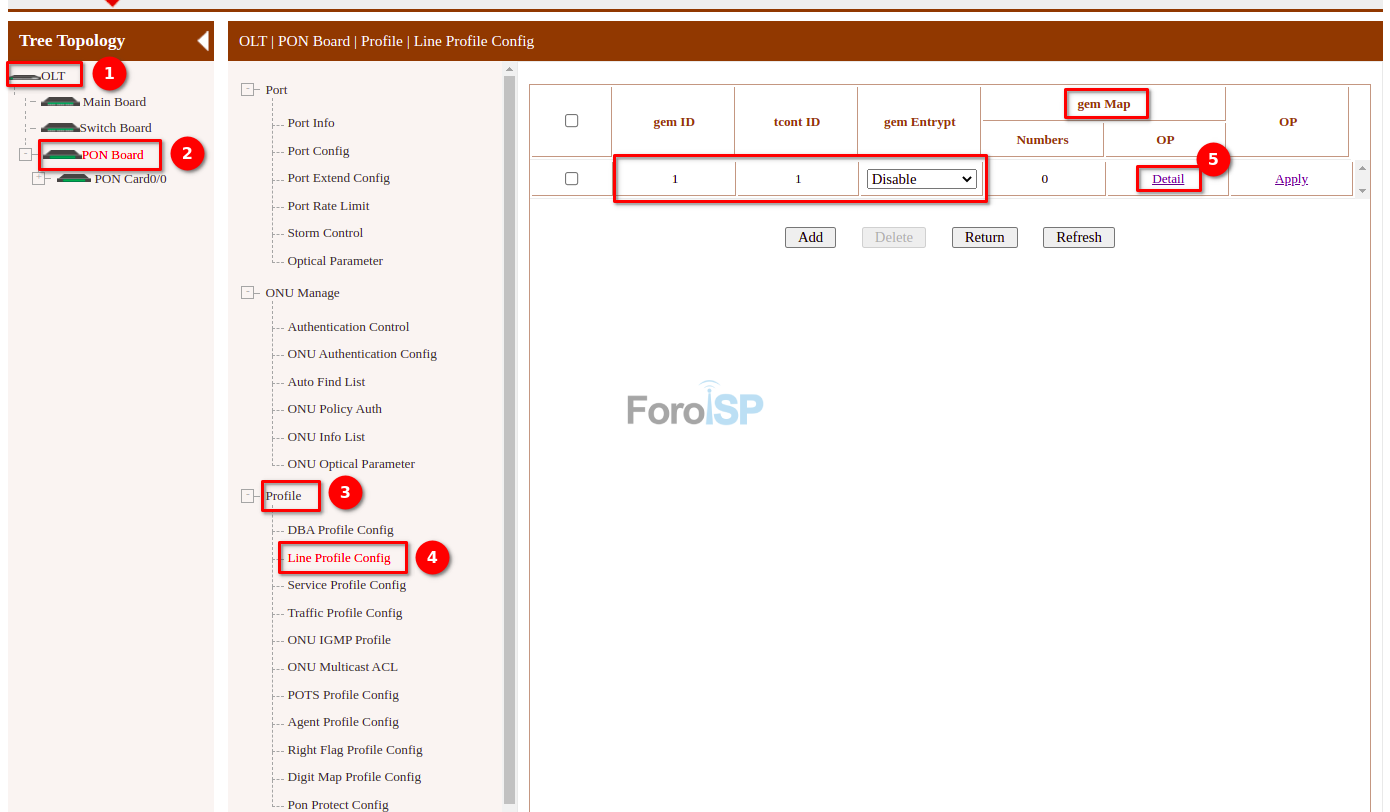Click the Add button

(810, 238)
